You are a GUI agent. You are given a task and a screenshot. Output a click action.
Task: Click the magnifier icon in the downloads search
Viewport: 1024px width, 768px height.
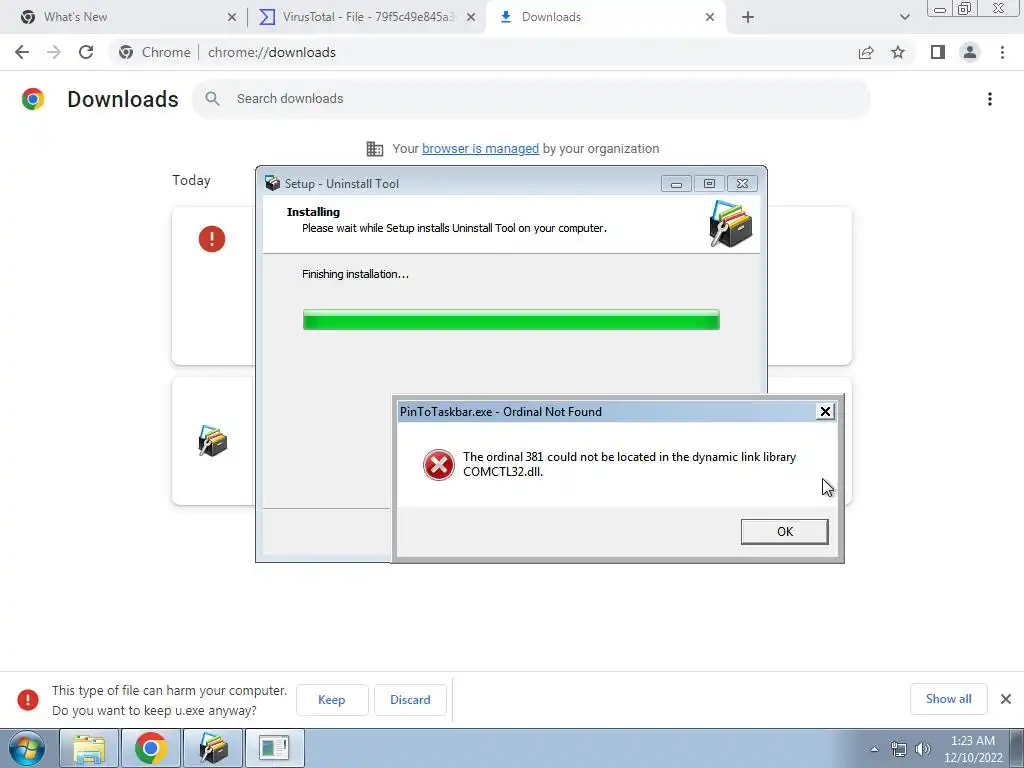pyautogui.click(x=212, y=99)
